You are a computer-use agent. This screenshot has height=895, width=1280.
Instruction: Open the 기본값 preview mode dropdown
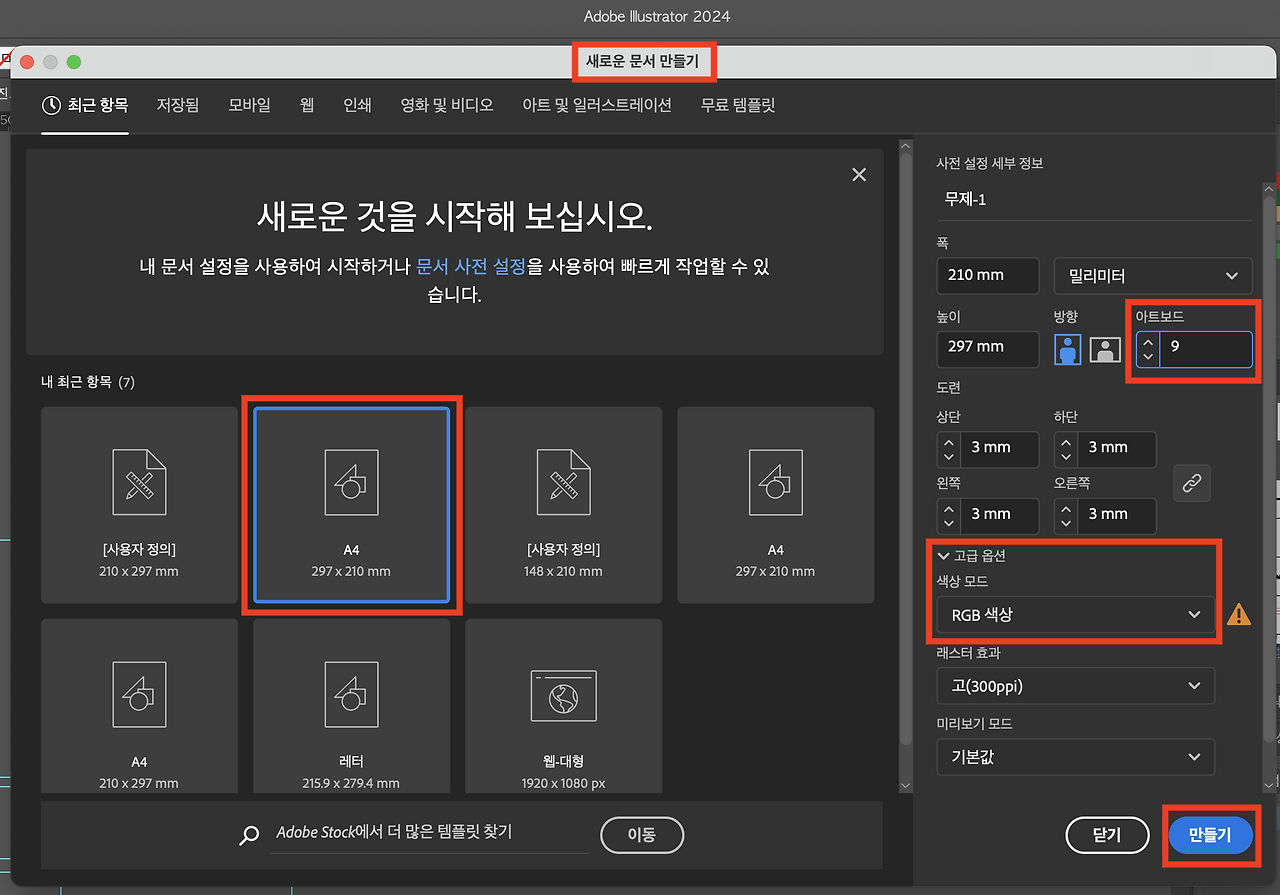(x=1076, y=757)
